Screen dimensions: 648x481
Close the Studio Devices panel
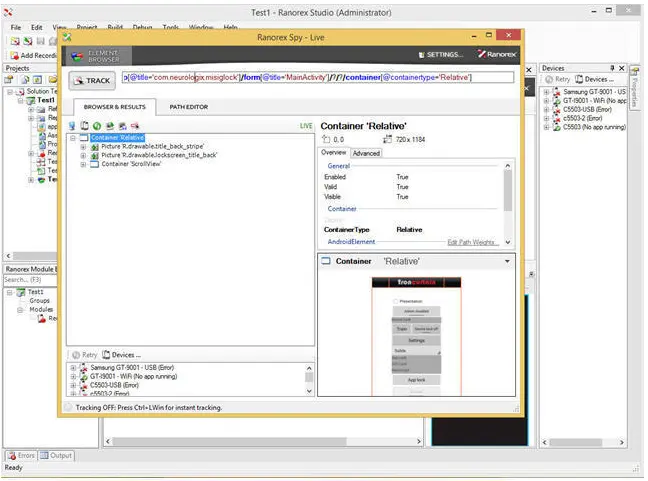622,68
